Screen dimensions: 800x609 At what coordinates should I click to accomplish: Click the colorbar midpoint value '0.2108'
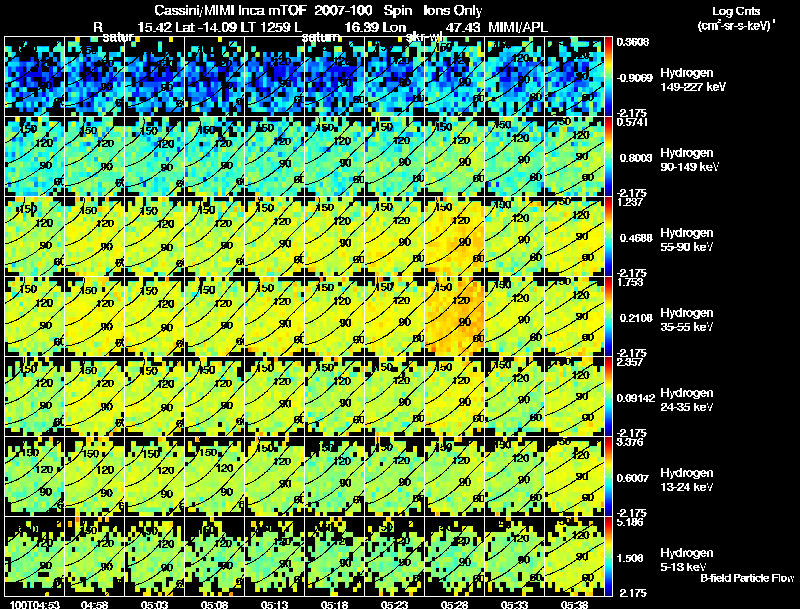click(x=635, y=318)
